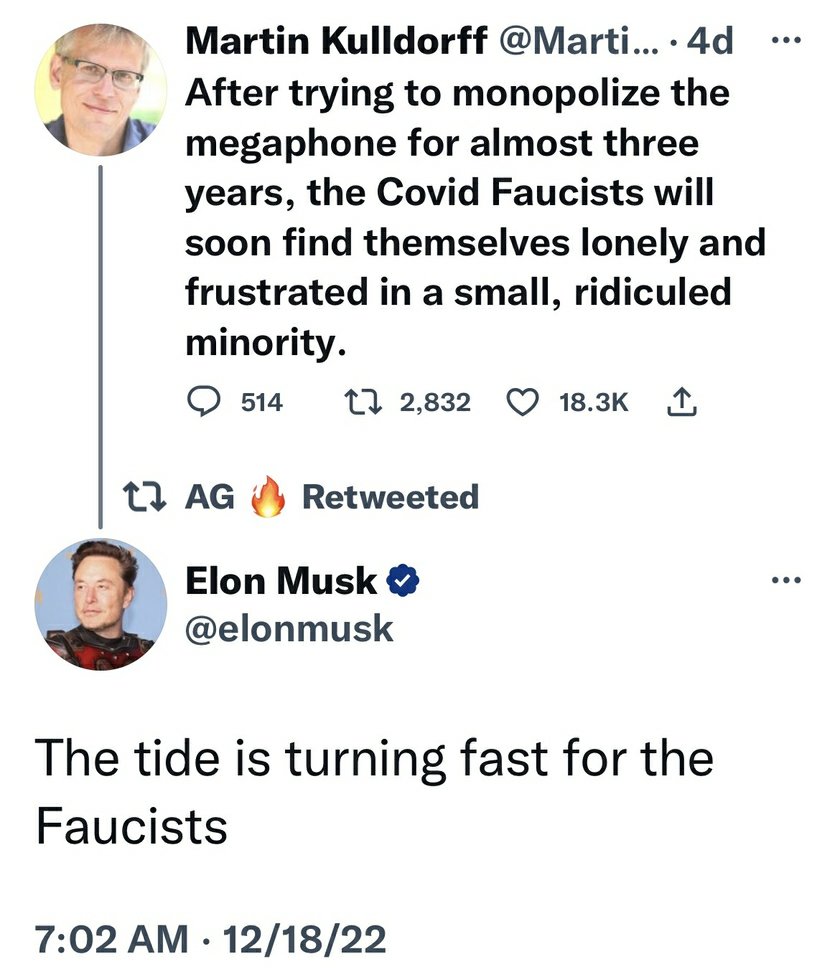Open more options on Martin Kulldorff's tweet
Screen dimensions: 840x977
tap(788, 41)
